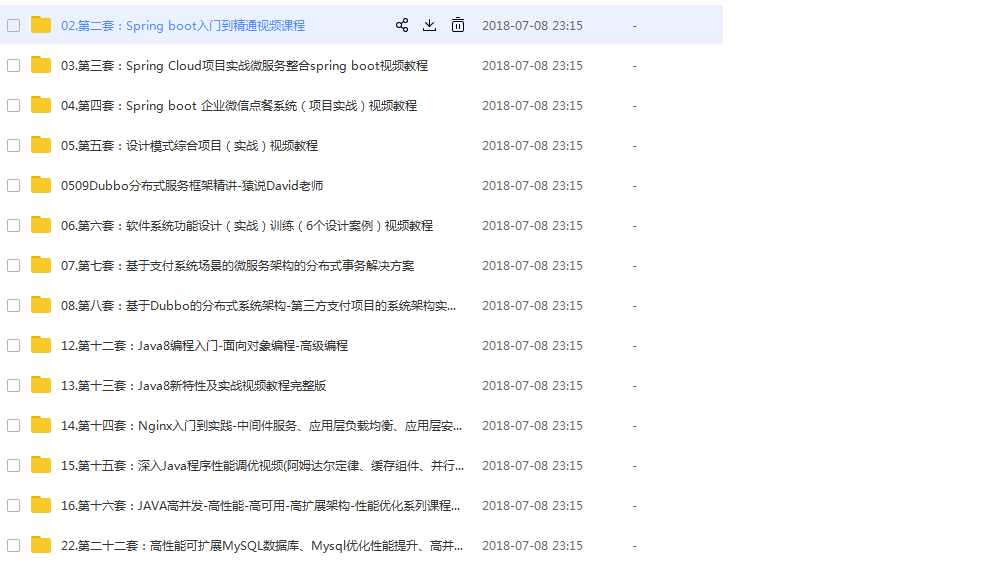This screenshot has height=565, width=987.
Task: Open folder name 14.第十四套：Nginx入门到实践
Action: [261, 425]
